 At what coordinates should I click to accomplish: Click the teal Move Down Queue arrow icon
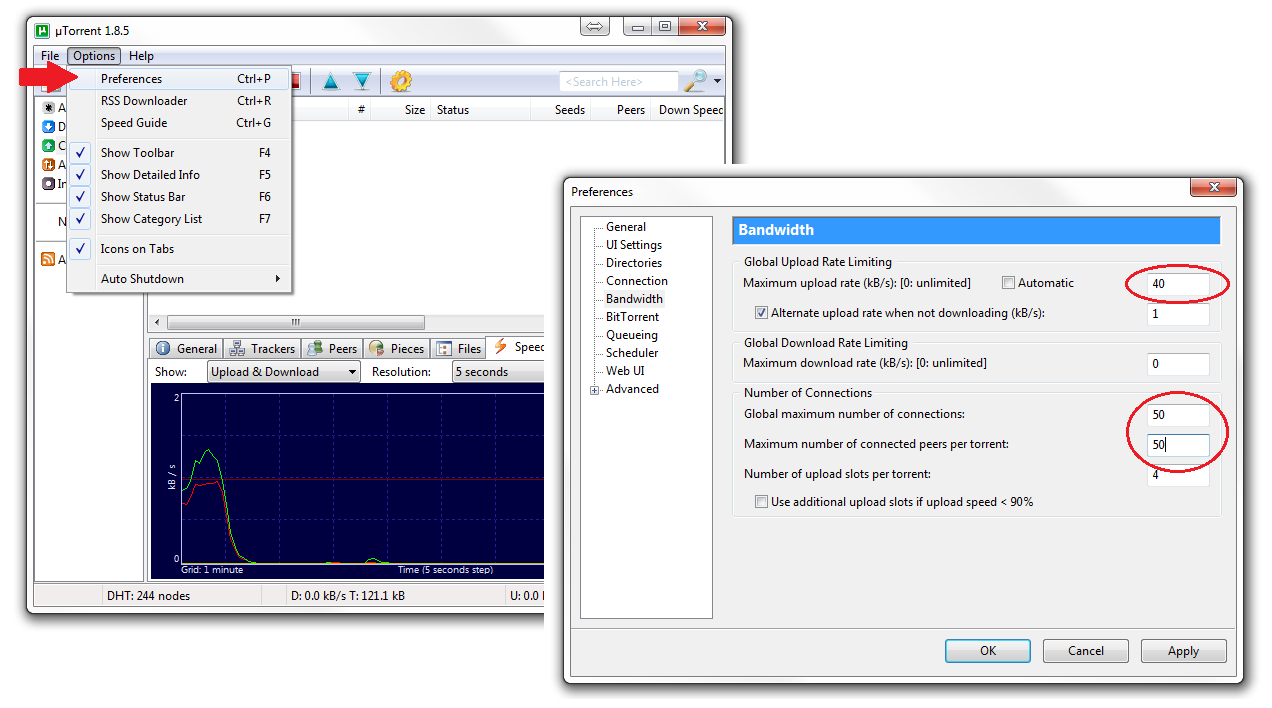pos(361,81)
